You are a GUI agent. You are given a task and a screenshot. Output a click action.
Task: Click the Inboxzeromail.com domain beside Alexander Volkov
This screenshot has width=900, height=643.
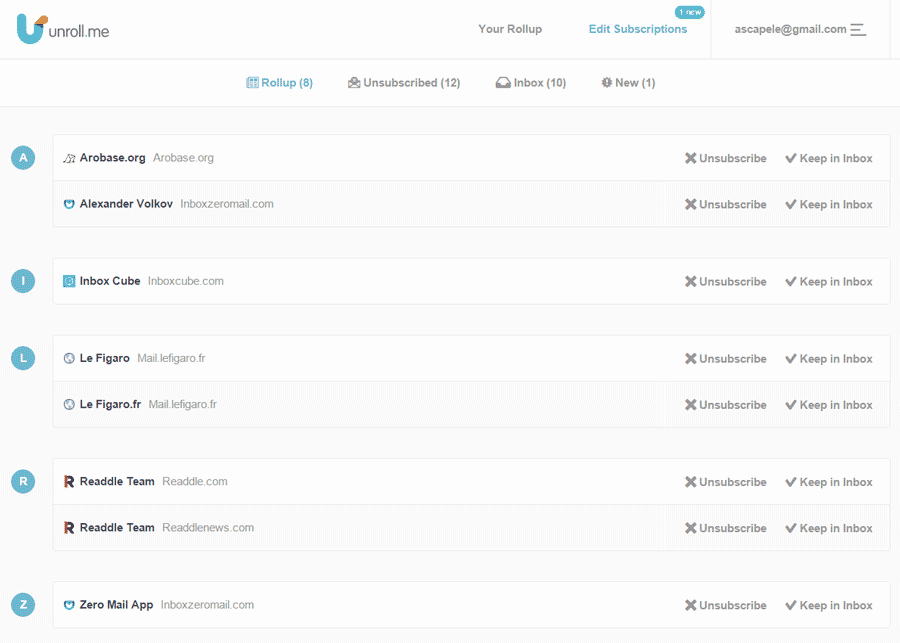click(x=227, y=204)
